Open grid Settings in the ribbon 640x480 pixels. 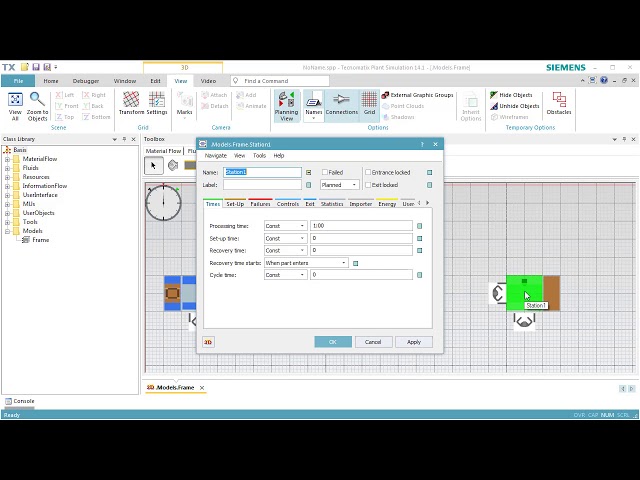[x=157, y=103]
